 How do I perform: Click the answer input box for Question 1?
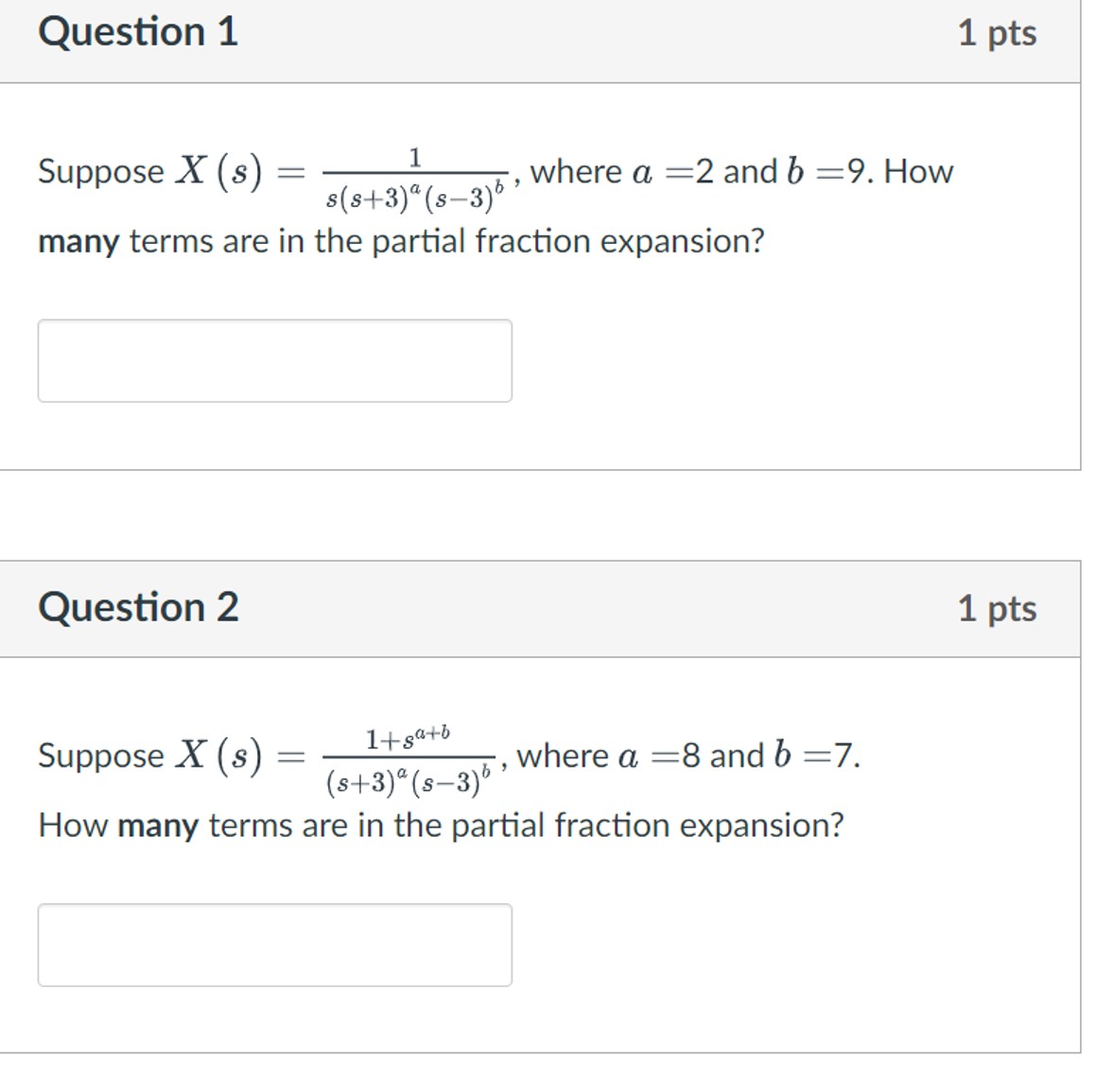(273, 359)
